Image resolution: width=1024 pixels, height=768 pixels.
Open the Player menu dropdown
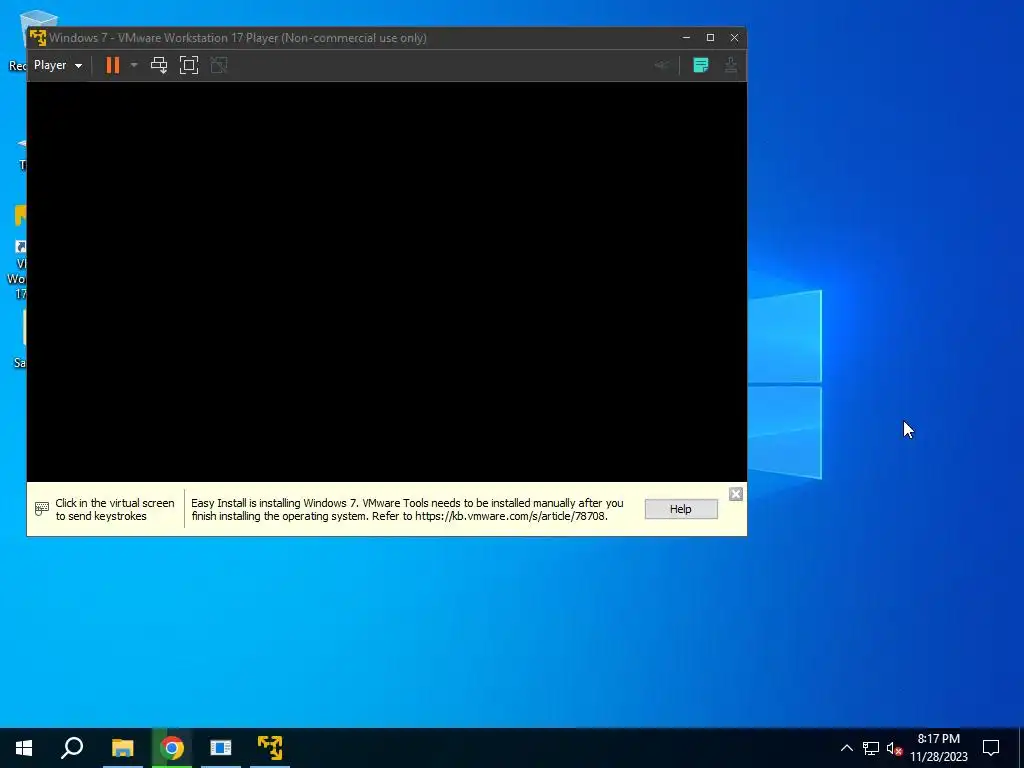57,65
